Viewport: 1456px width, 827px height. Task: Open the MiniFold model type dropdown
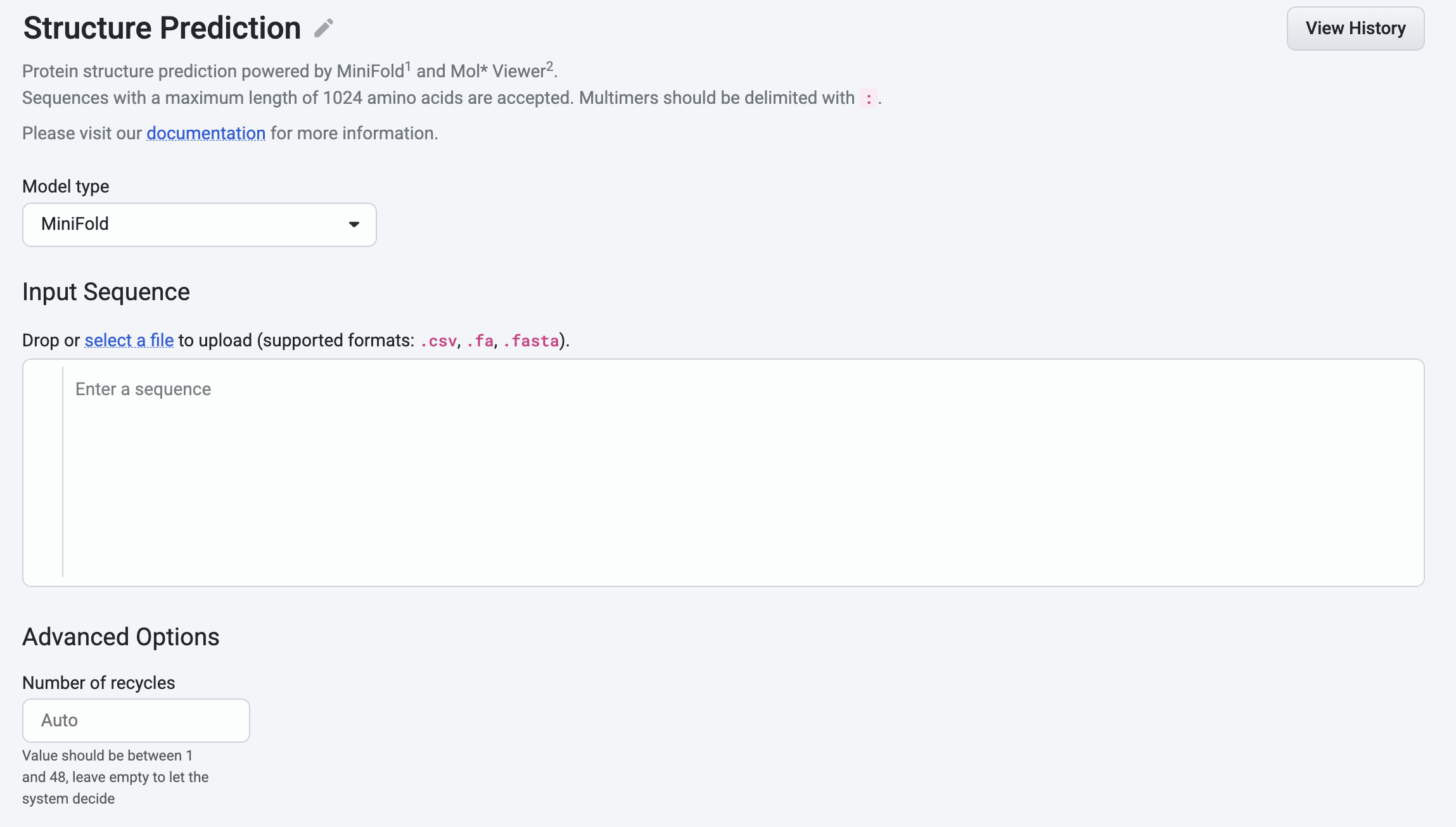[x=200, y=225]
